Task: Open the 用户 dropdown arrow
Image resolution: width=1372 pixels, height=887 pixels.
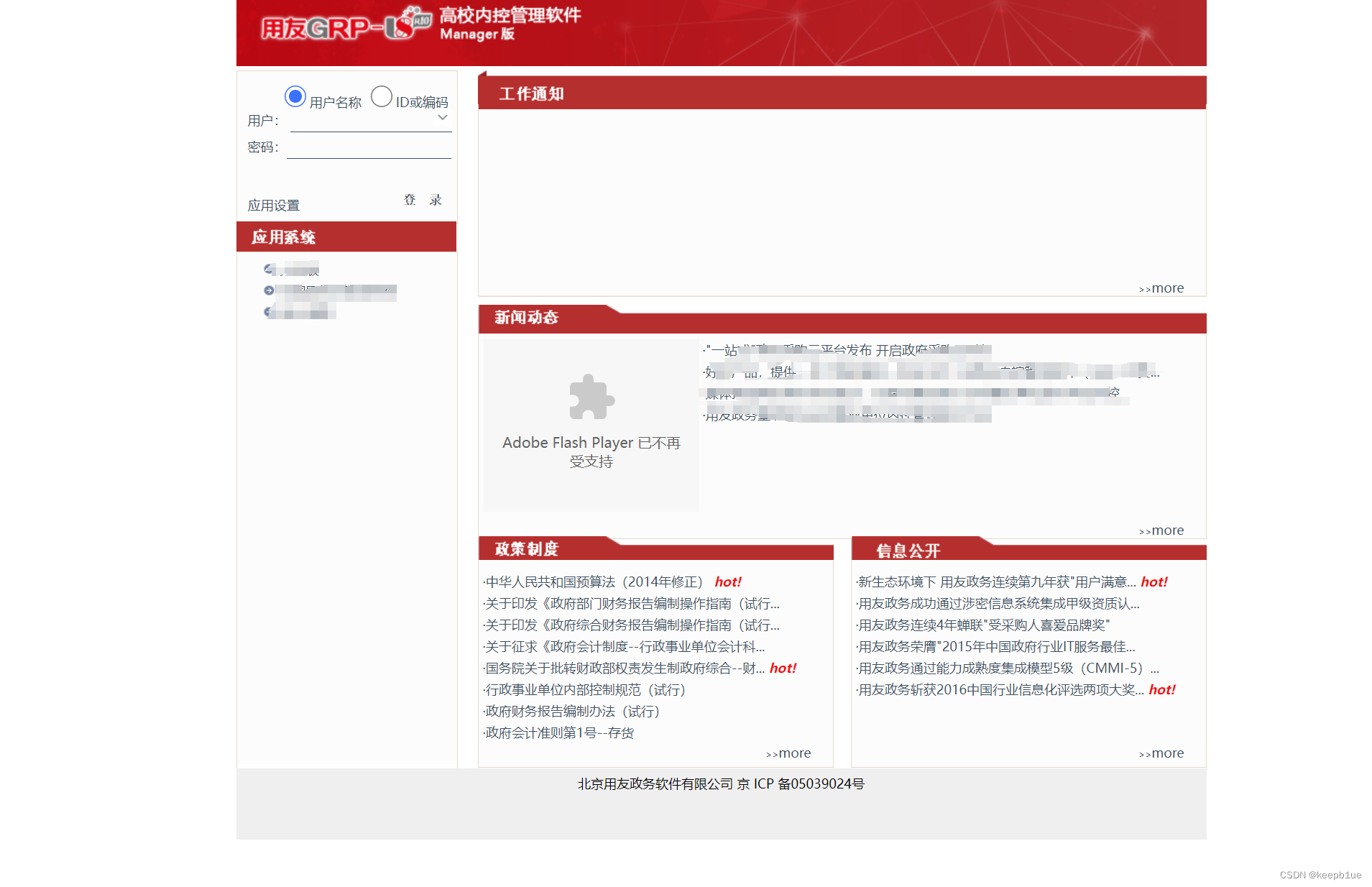Action: [x=443, y=118]
